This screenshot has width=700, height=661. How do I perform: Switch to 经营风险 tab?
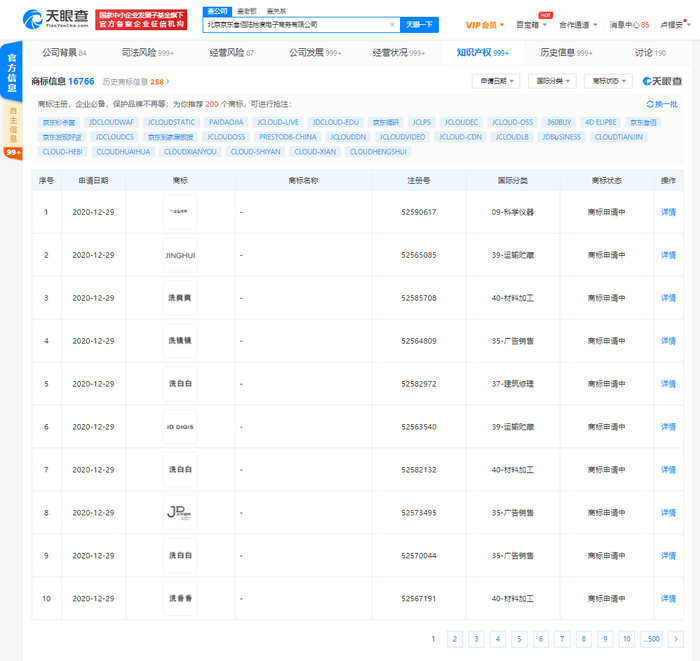tap(231, 53)
